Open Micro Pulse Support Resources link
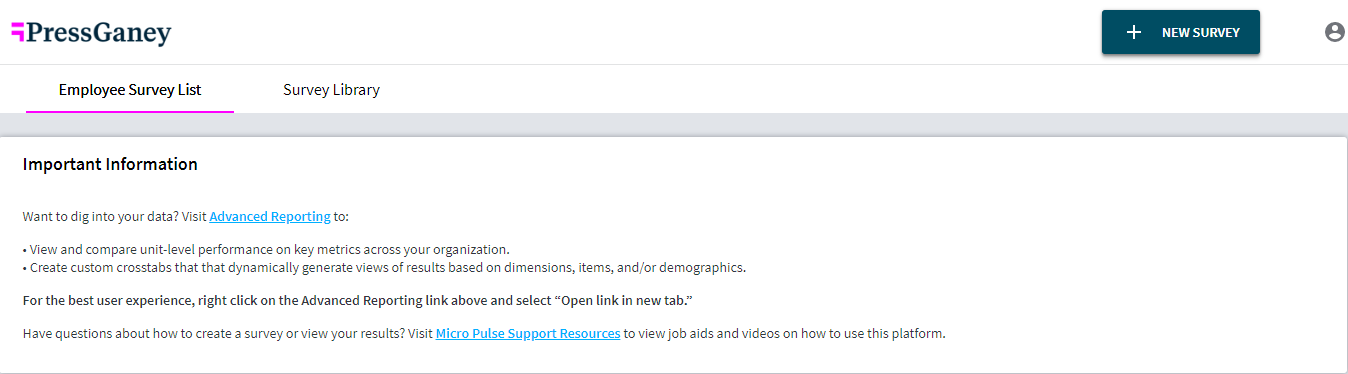The image size is (1348, 374). tap(528, 333)
